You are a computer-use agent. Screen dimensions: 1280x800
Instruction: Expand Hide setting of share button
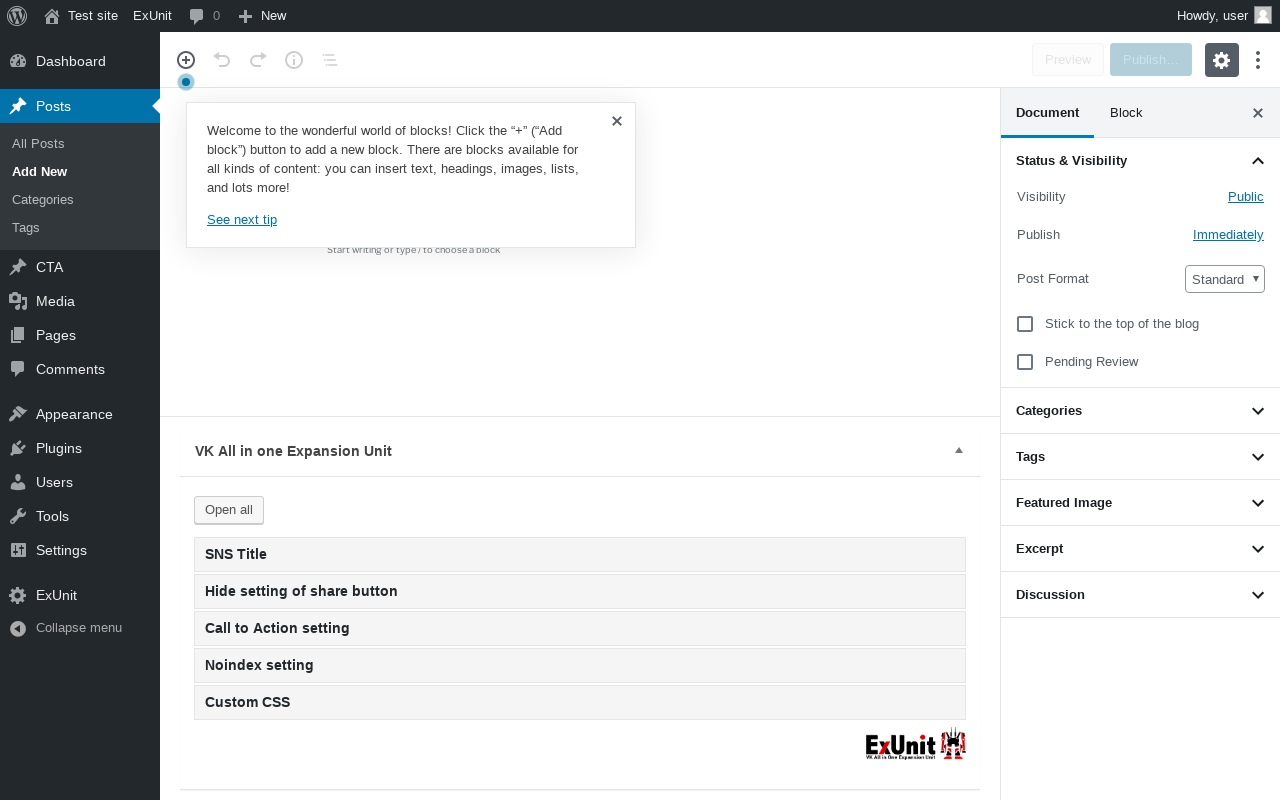coord(580,591)
